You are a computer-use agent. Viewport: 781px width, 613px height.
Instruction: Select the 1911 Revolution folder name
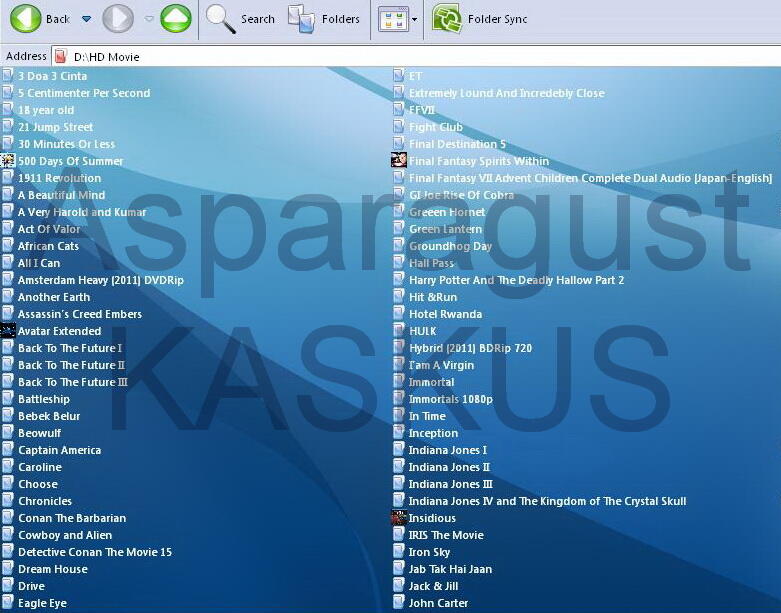click(59, 178)
